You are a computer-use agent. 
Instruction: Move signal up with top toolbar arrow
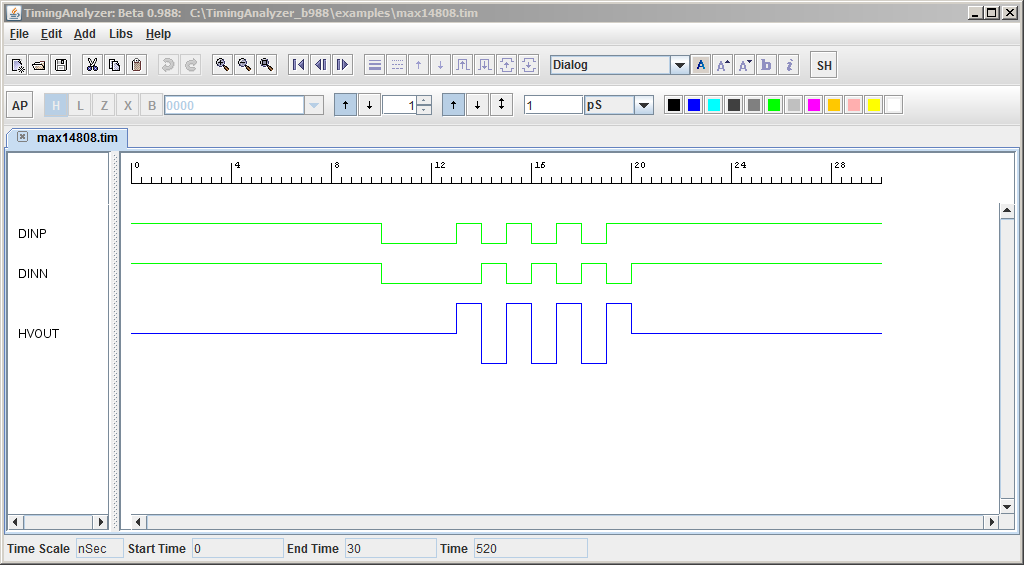tap(419, 65)
